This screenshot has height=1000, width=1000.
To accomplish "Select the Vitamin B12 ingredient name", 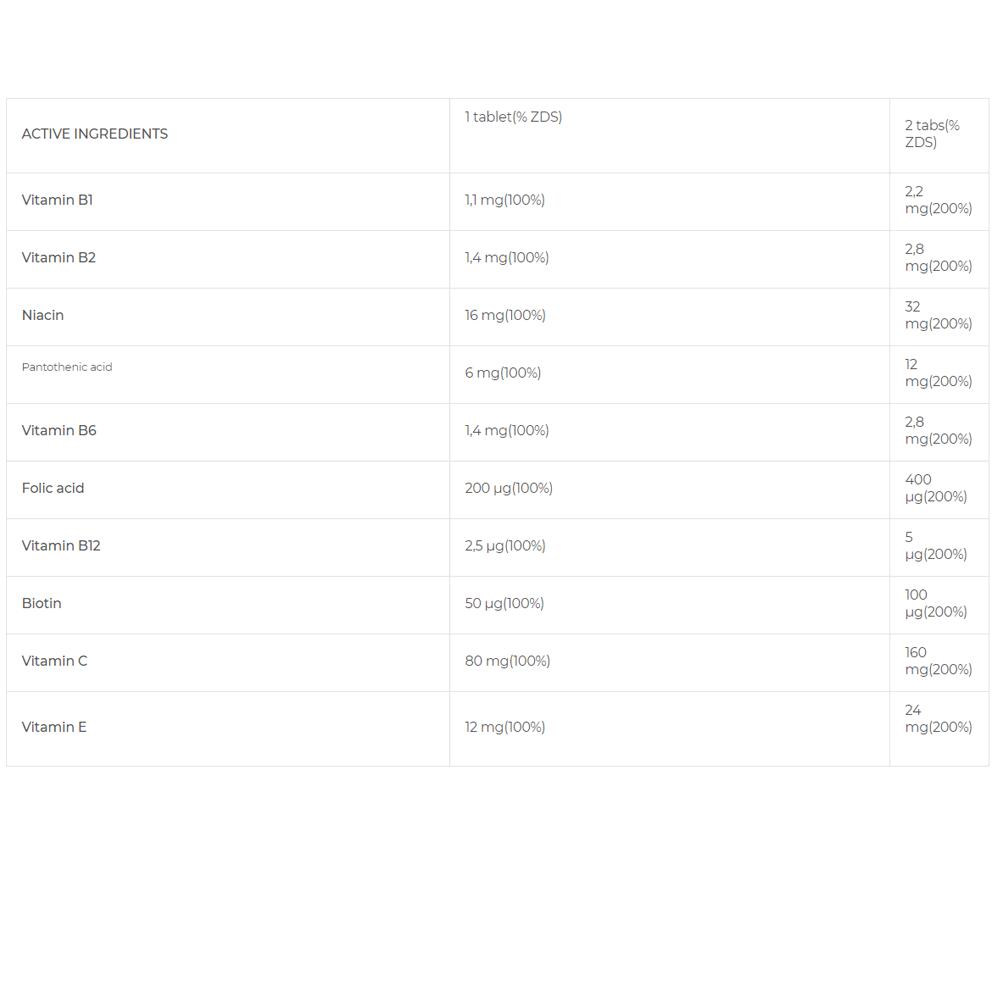I will 61,546.
